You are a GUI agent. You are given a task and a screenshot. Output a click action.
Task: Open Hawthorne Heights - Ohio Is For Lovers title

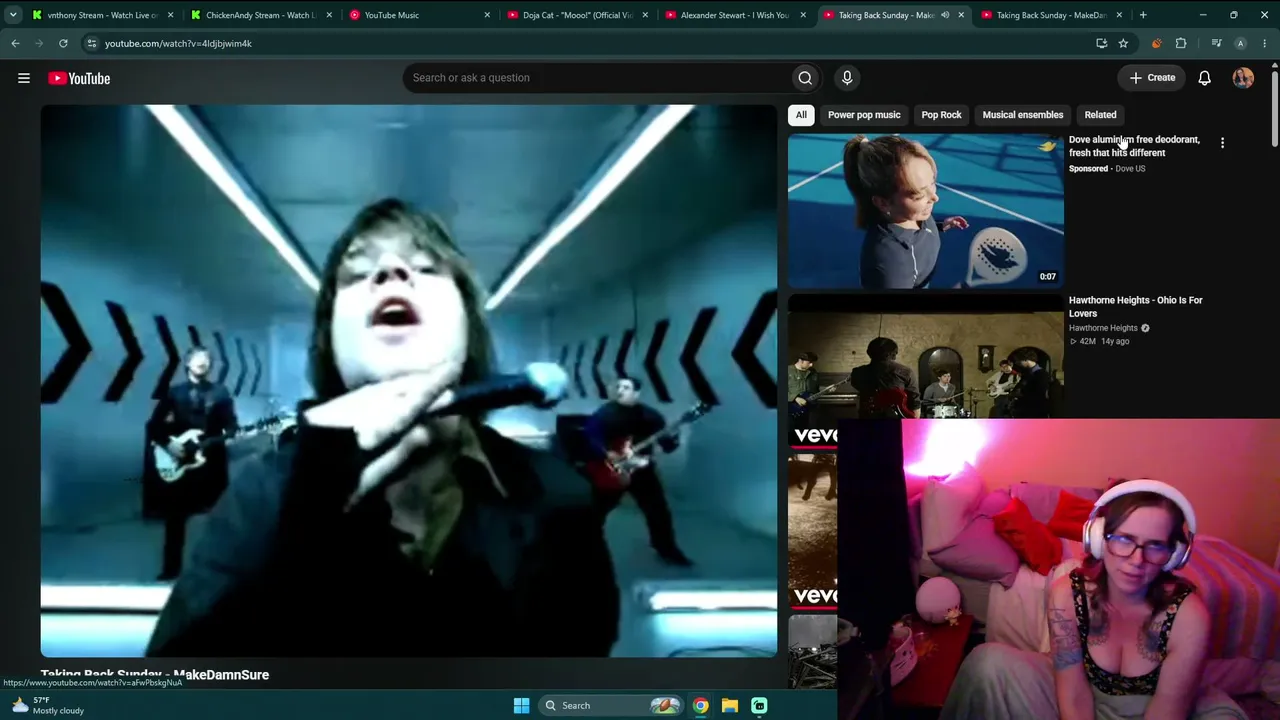[x=1136, y=306]
